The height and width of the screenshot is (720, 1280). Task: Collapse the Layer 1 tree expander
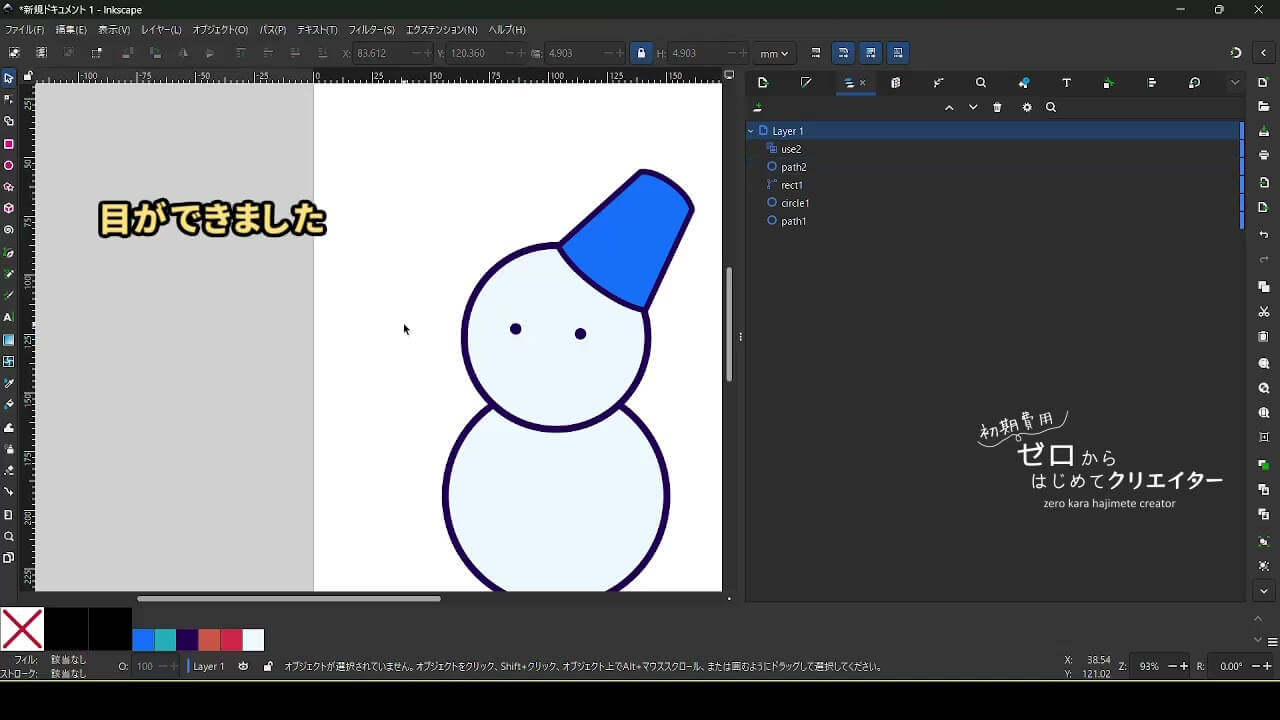751,131
